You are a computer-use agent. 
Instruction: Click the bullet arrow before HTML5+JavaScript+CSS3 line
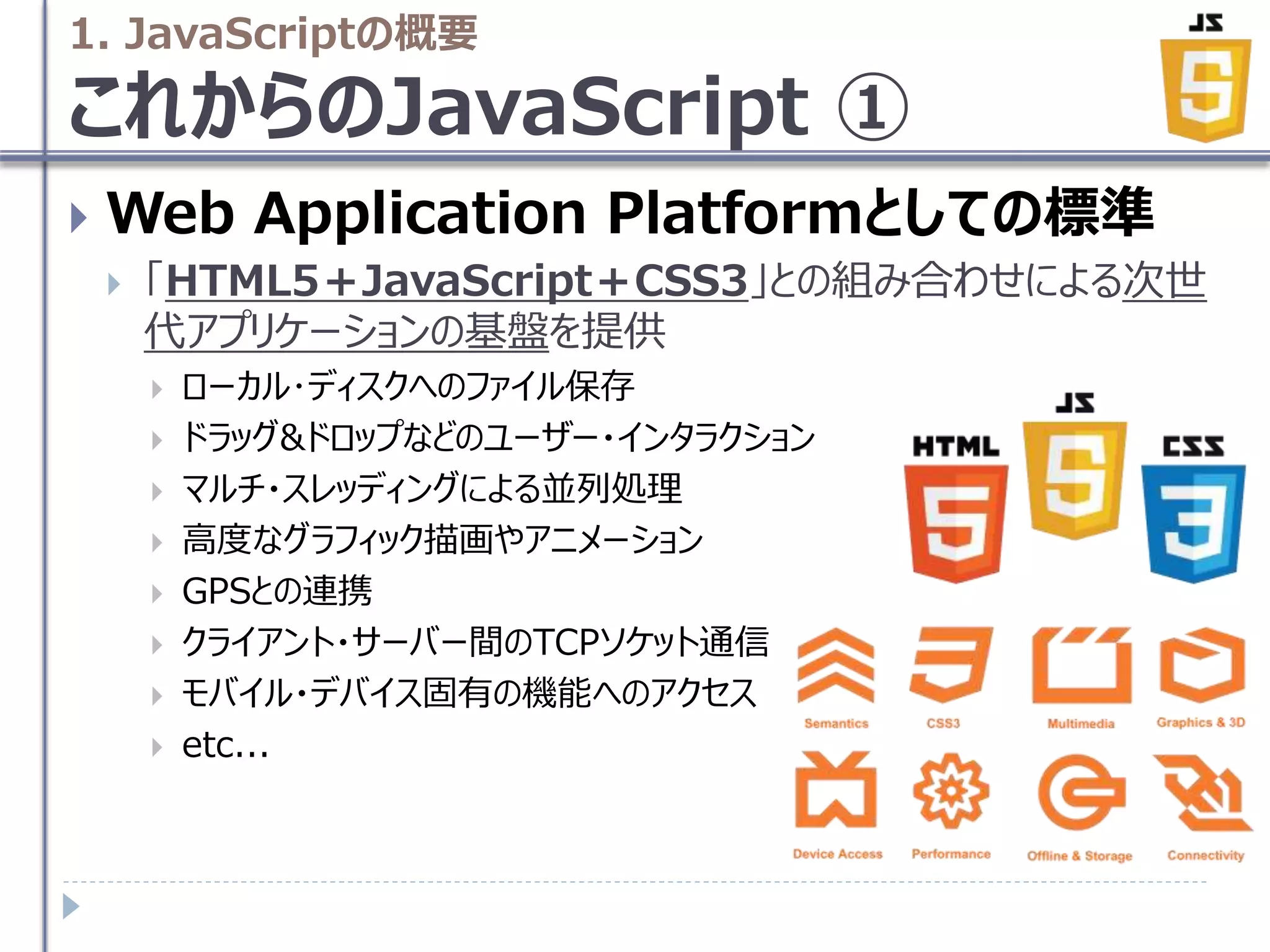(x=113, y=285)
